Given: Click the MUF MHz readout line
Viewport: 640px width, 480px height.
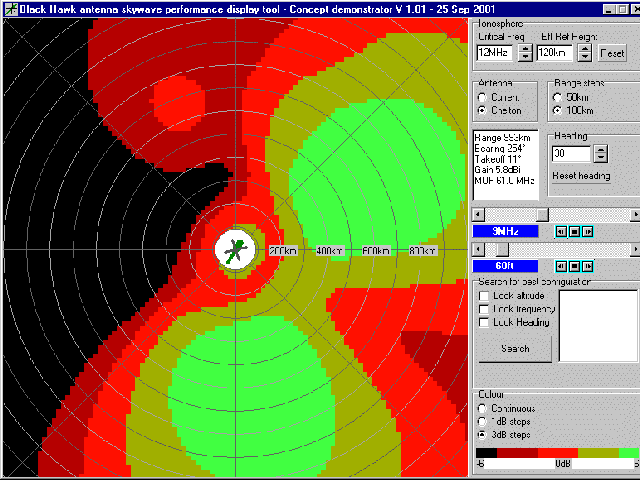Looking at the screenshot, I should pyautogui.click(x=504, y=180).
